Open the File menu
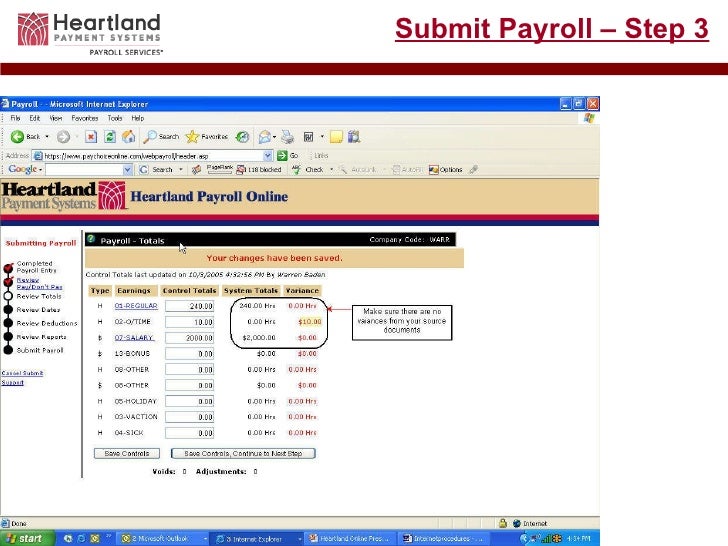The height and width of the screenshot is (546, 728). pyautogui.click(x=15, y=118)
